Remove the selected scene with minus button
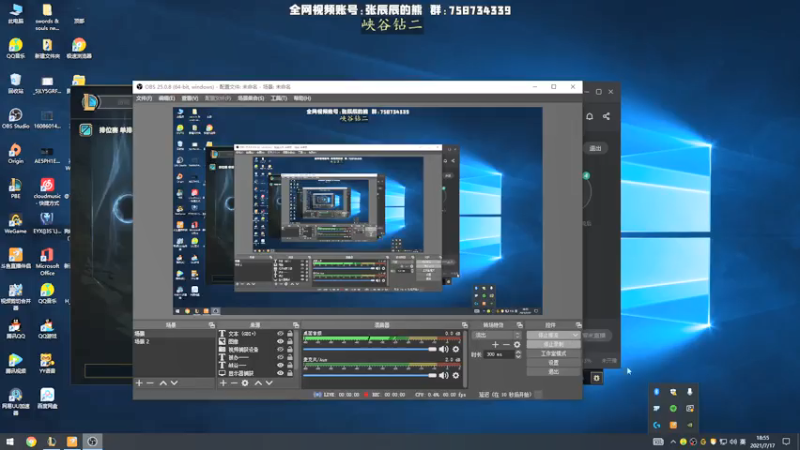Image resolution: width=800 pixels, height=450 pixels. point(150,383)
